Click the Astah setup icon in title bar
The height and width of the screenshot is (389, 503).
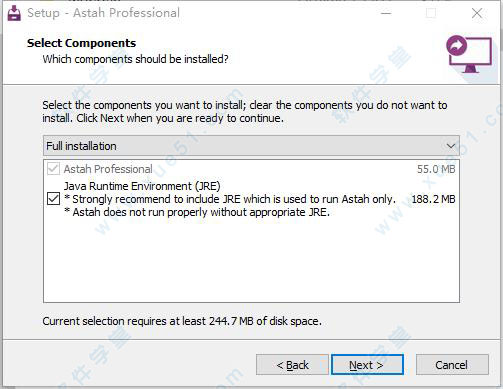point(14,13)
